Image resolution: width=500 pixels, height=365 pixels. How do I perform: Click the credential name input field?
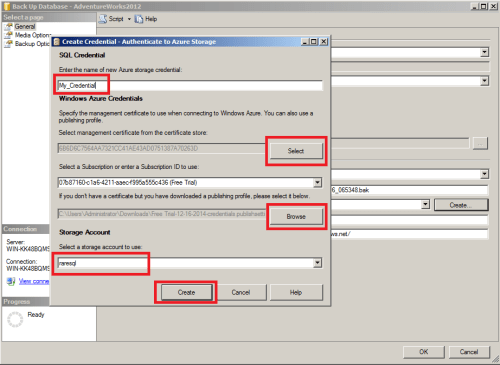click(190, 85)
